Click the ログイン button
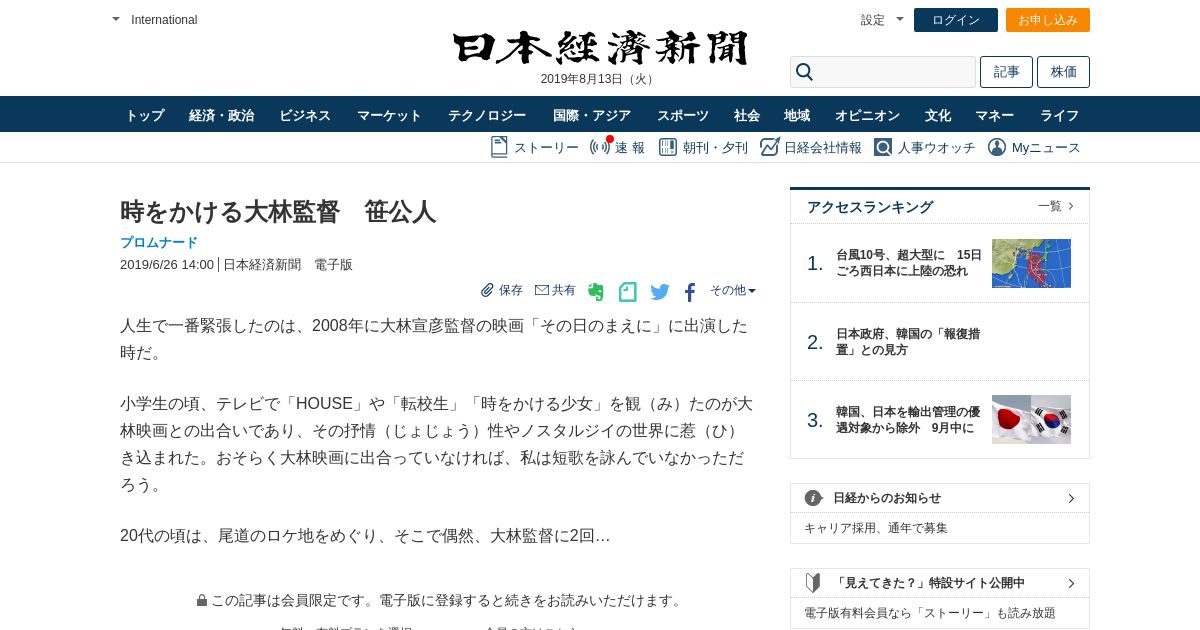The height and width of the screenshot is (630, 1200). click(x=956, y=20)
